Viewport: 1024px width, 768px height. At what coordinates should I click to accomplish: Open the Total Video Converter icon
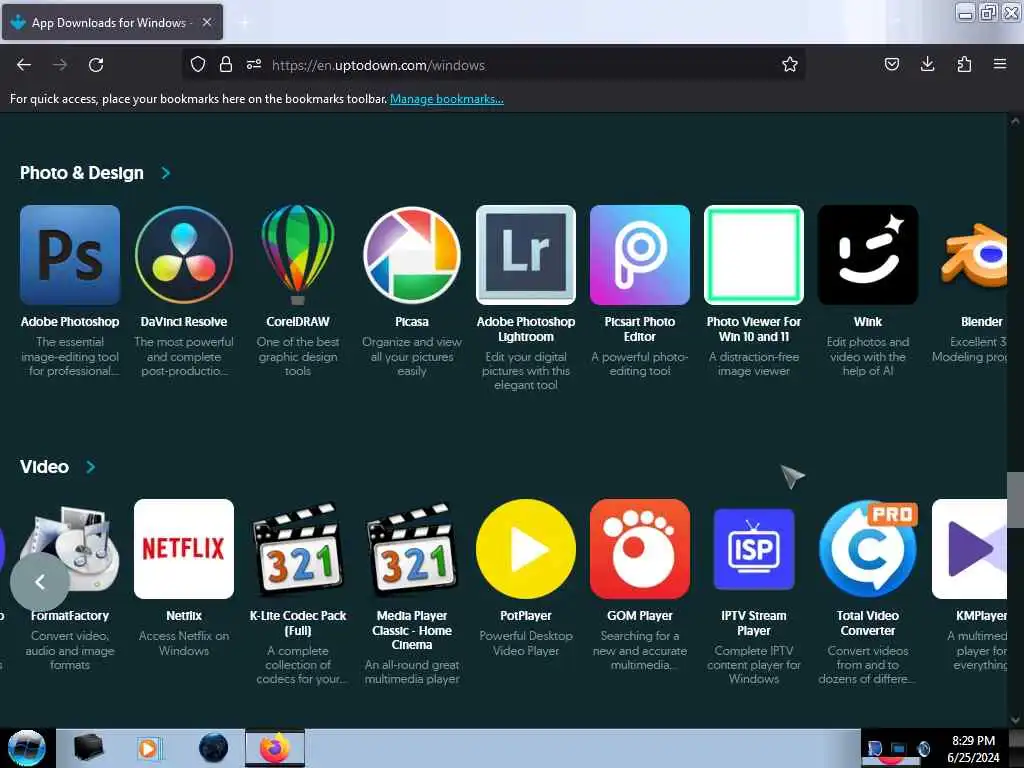coord(868,549)
